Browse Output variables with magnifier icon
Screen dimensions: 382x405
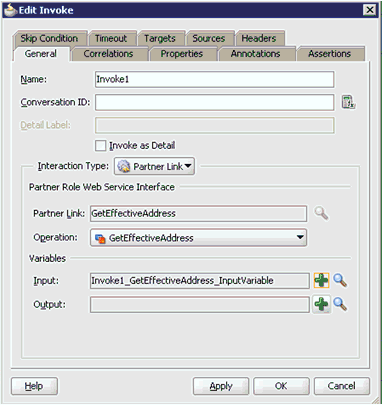[x=340, y=304]
